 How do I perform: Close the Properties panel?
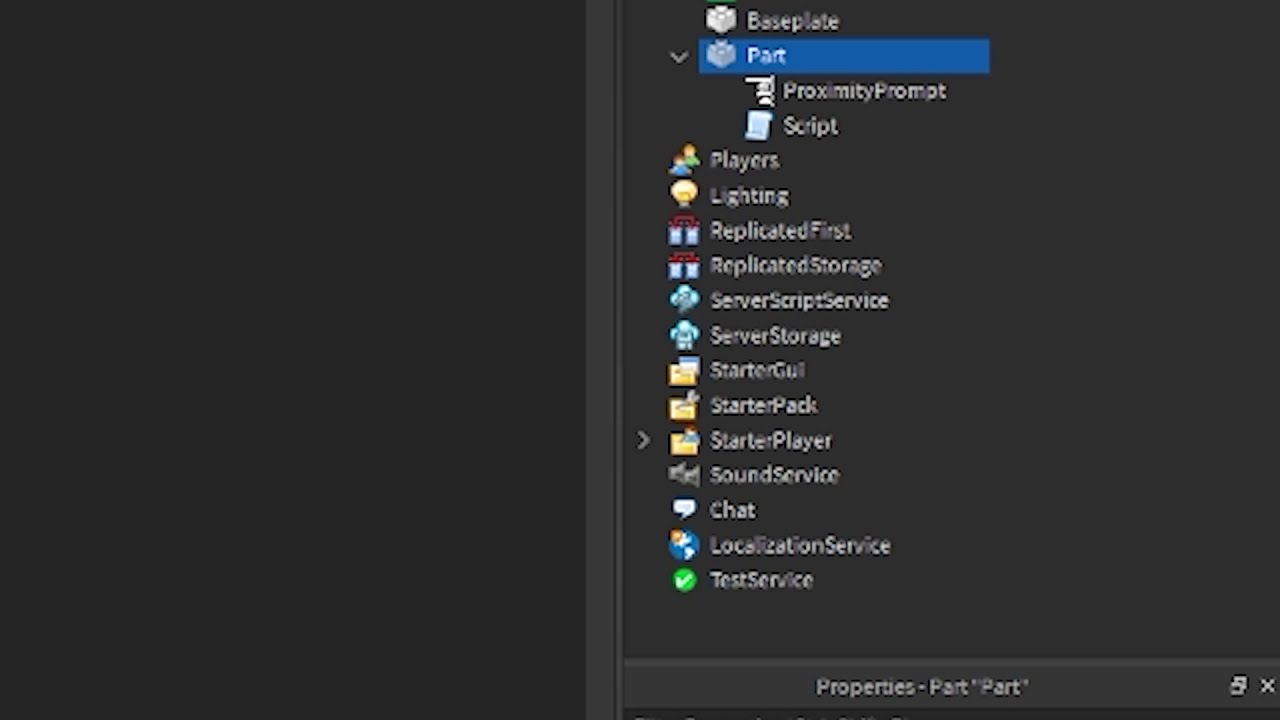(1267, 686)
